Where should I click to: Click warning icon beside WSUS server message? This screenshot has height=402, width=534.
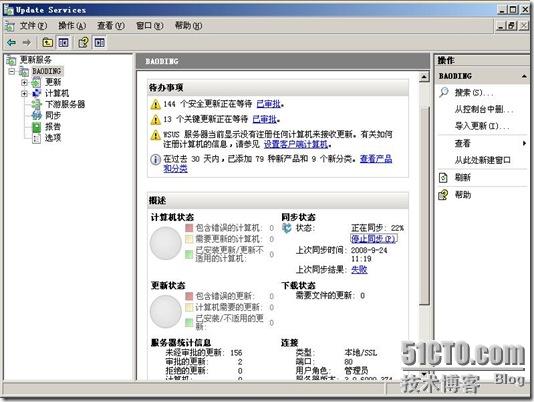[155, 135]
